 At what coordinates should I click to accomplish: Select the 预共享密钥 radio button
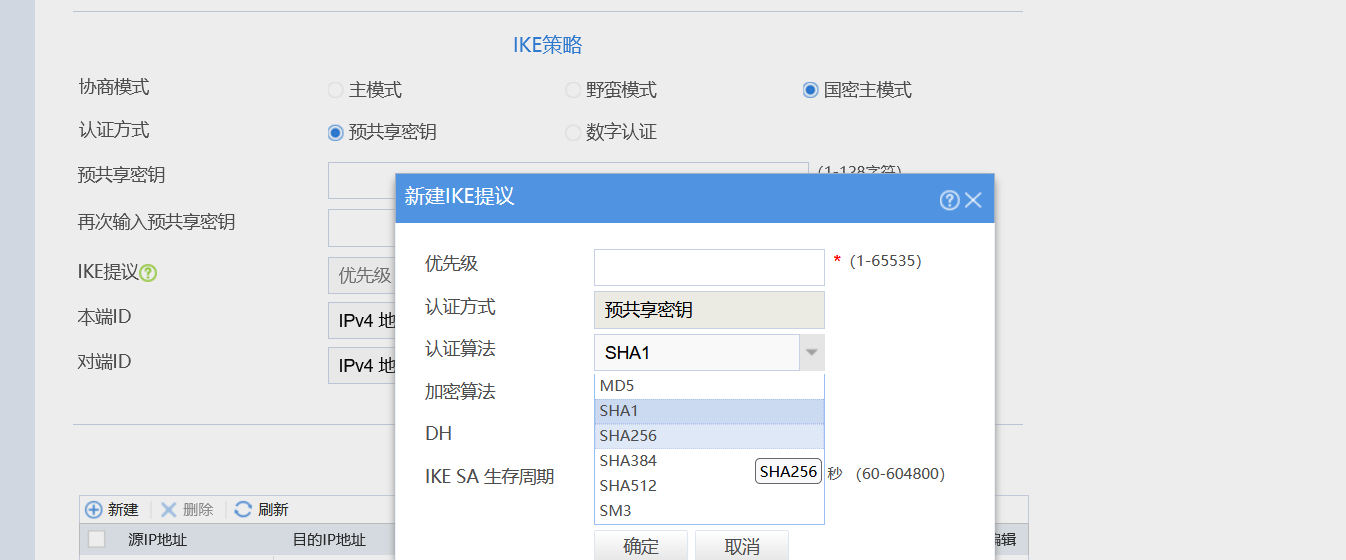tap(336, 132)
